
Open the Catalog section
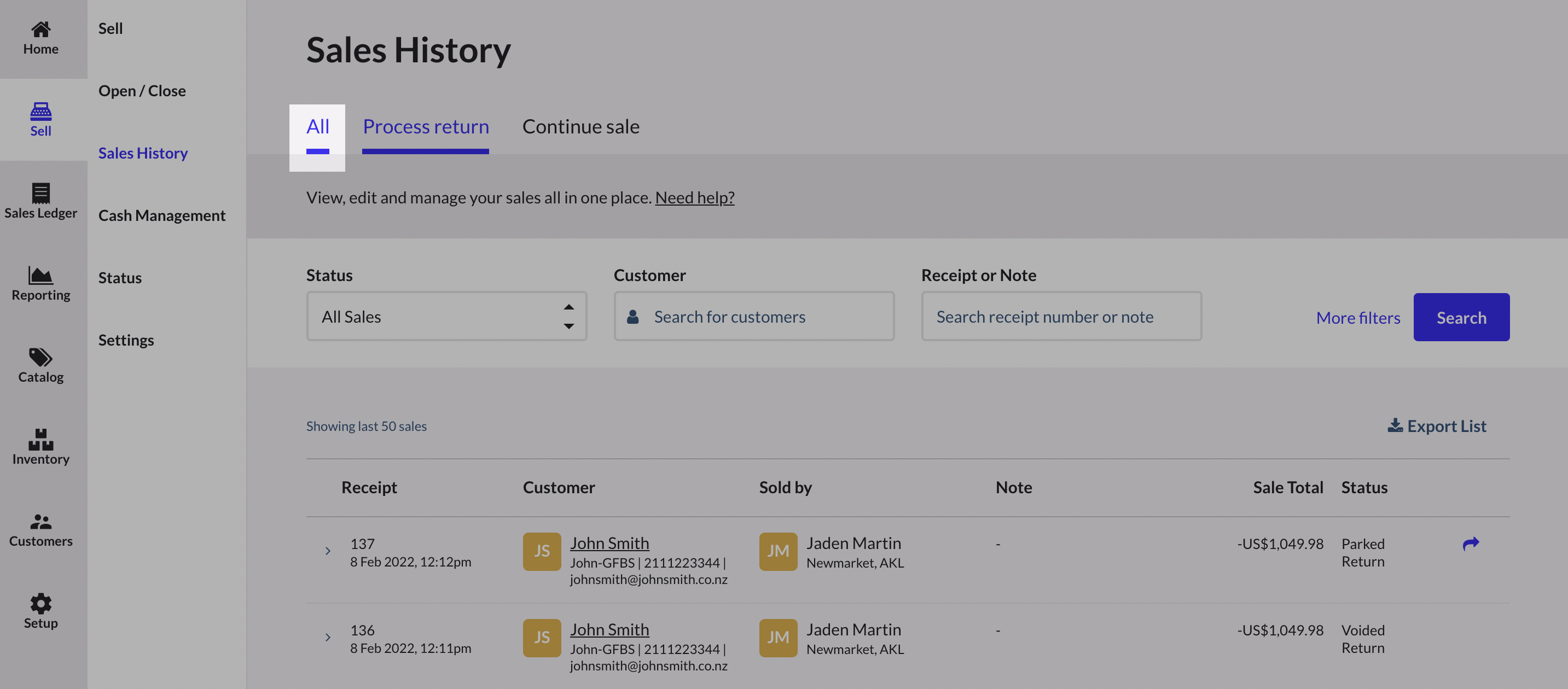point(41,365)
